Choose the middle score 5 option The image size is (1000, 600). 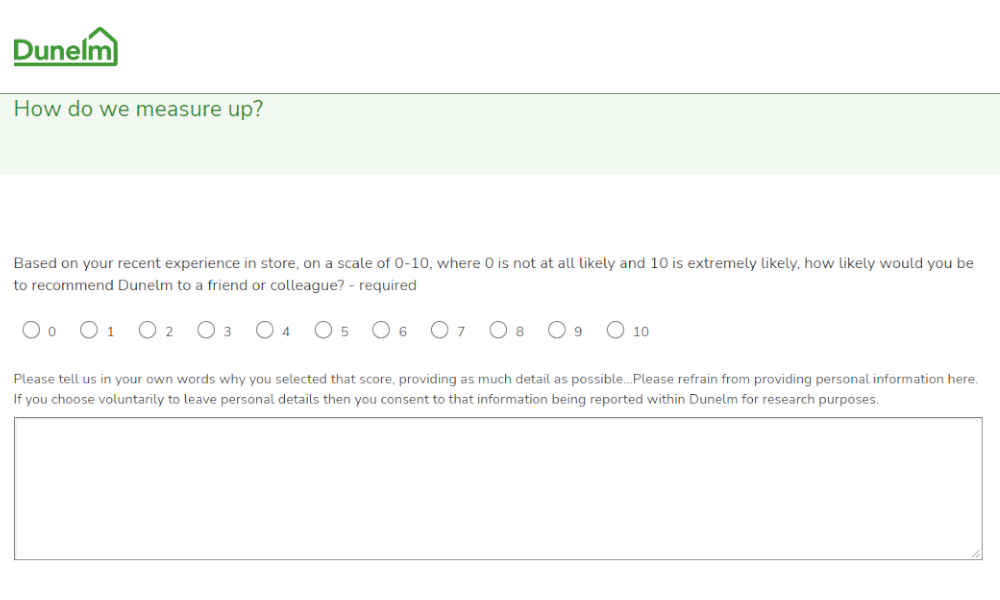coord(323,330)
